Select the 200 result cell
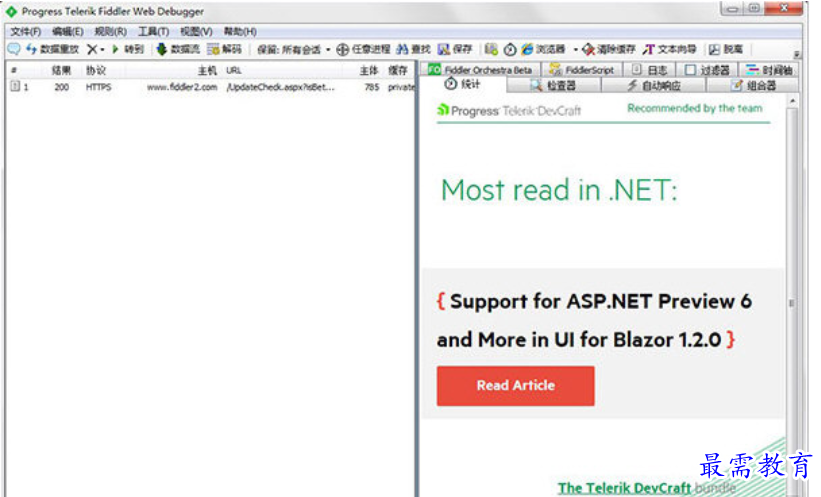 [62, 87]
